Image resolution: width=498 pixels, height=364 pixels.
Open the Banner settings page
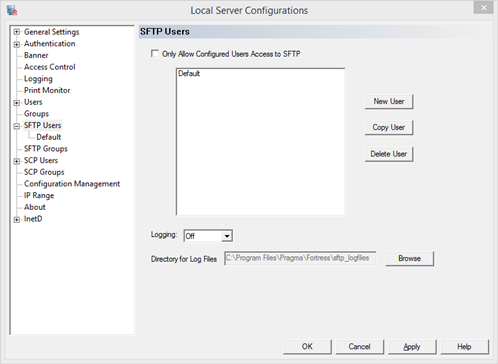tap(36, 55)
